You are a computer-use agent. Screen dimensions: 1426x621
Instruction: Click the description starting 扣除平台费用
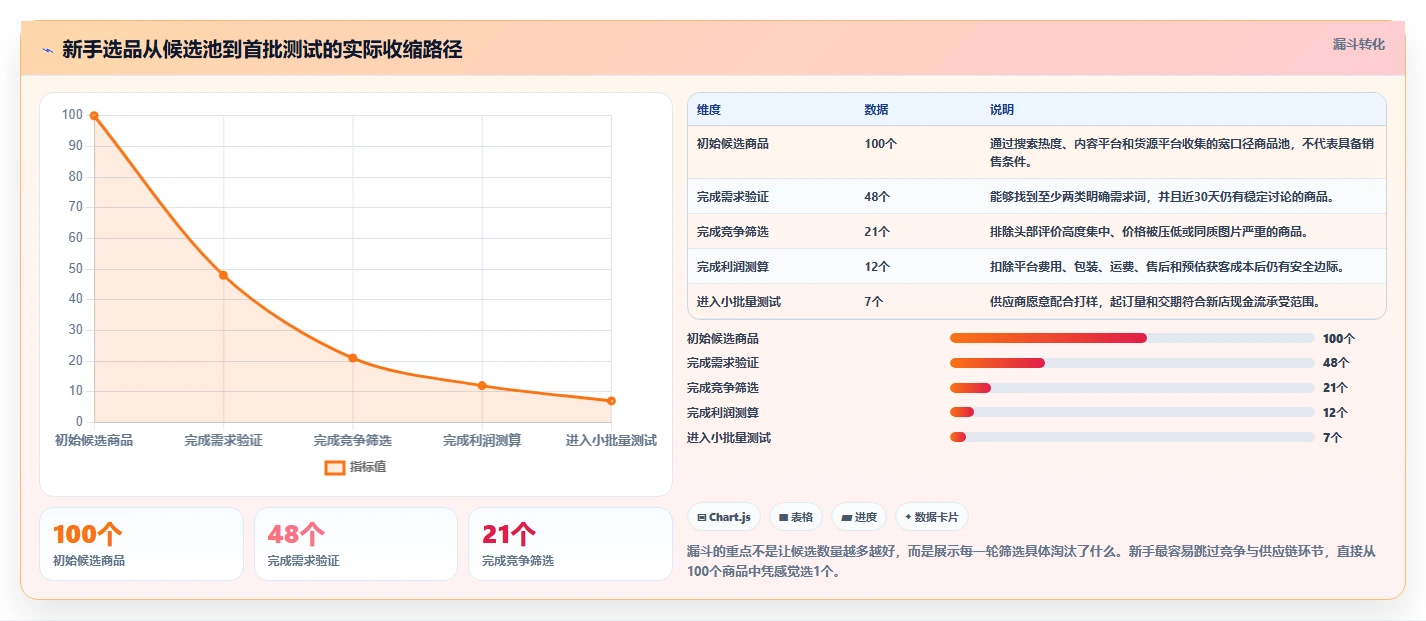point(1167,266)
